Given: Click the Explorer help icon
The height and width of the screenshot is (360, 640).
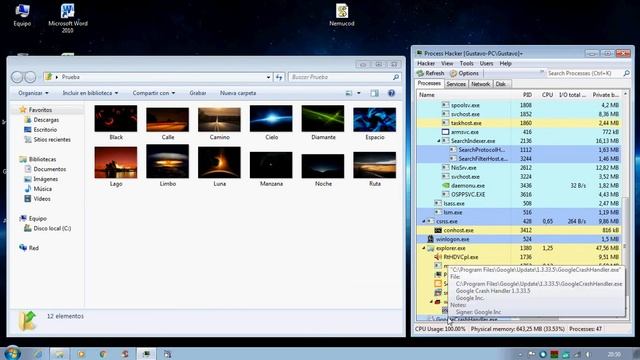Looking at the screenshot, I should pyautogui.click(x=391, y=93).
